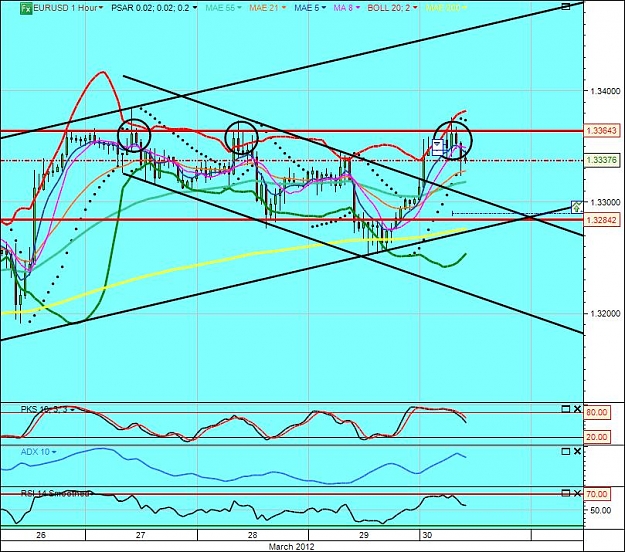Select the green up-arrow order marker
This screenshot has width=625, height=552.
point(577,207)
